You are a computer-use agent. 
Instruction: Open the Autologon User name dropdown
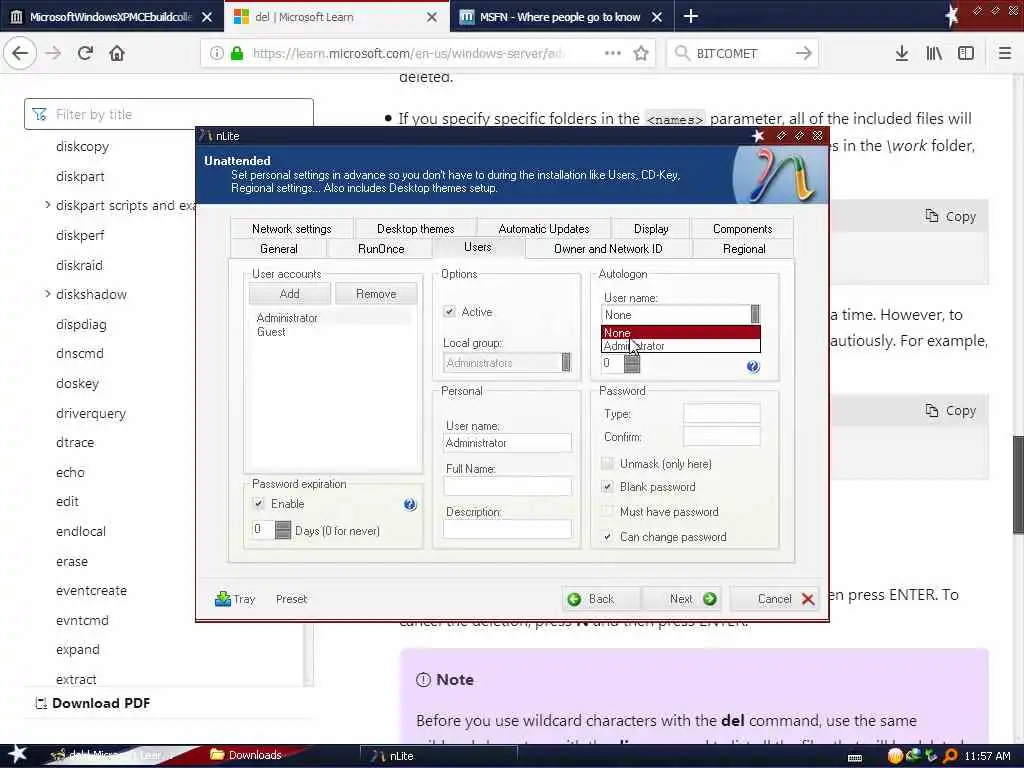click(680, 314)
